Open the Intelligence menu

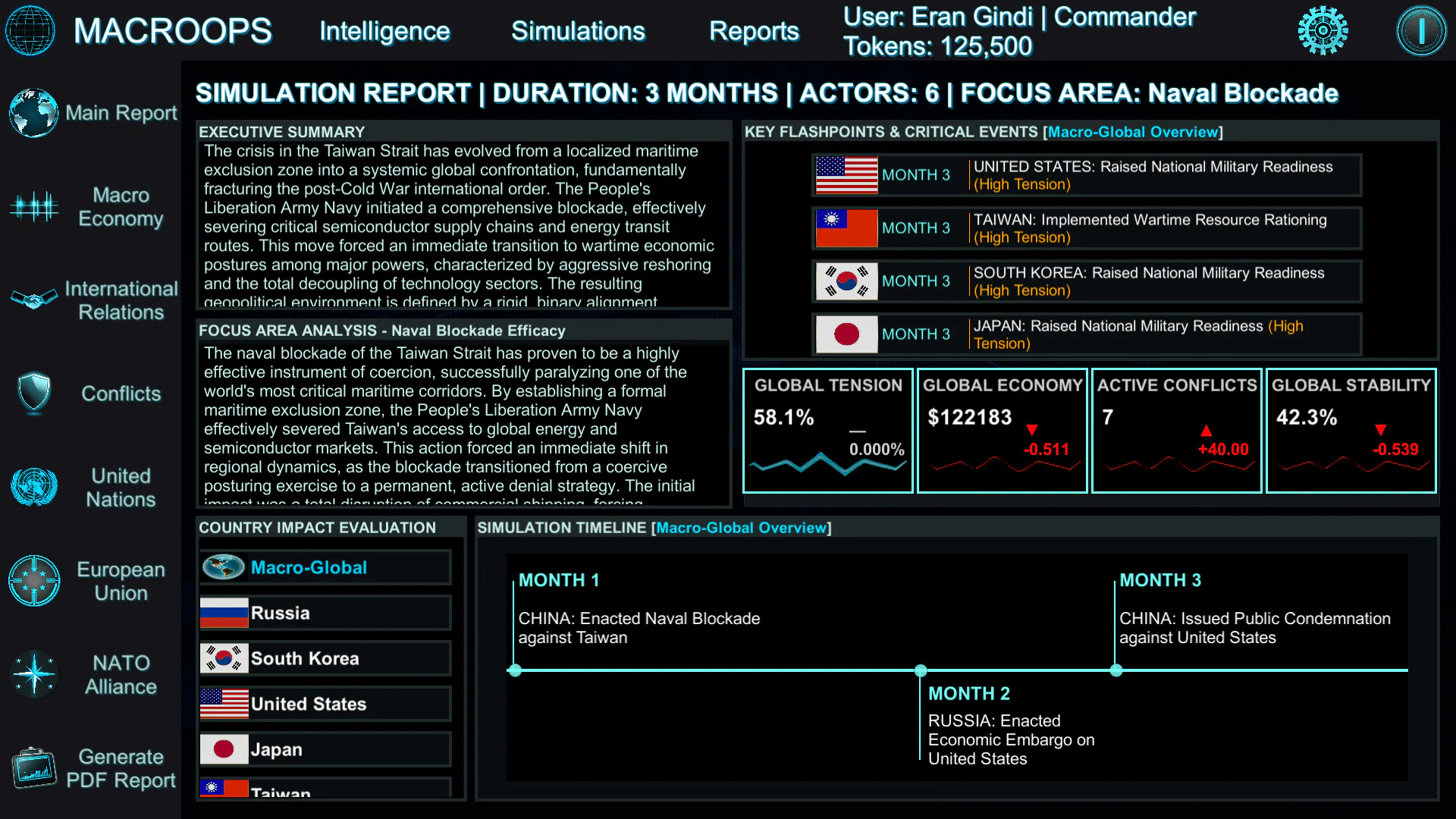click(x=384, y=31)
